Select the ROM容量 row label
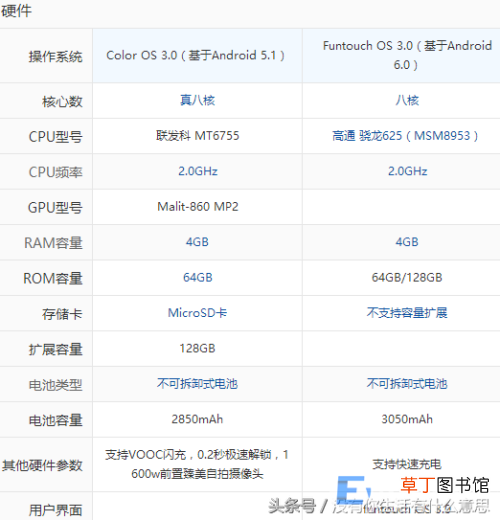This screenshot has width=500, height=520. 53,278
